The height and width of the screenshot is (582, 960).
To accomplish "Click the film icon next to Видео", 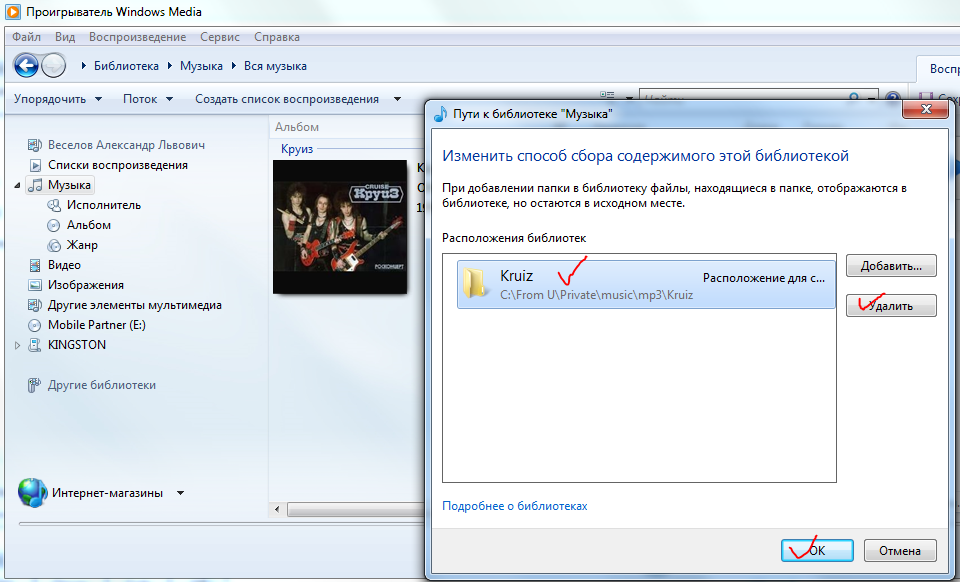I will click(36, 265).
